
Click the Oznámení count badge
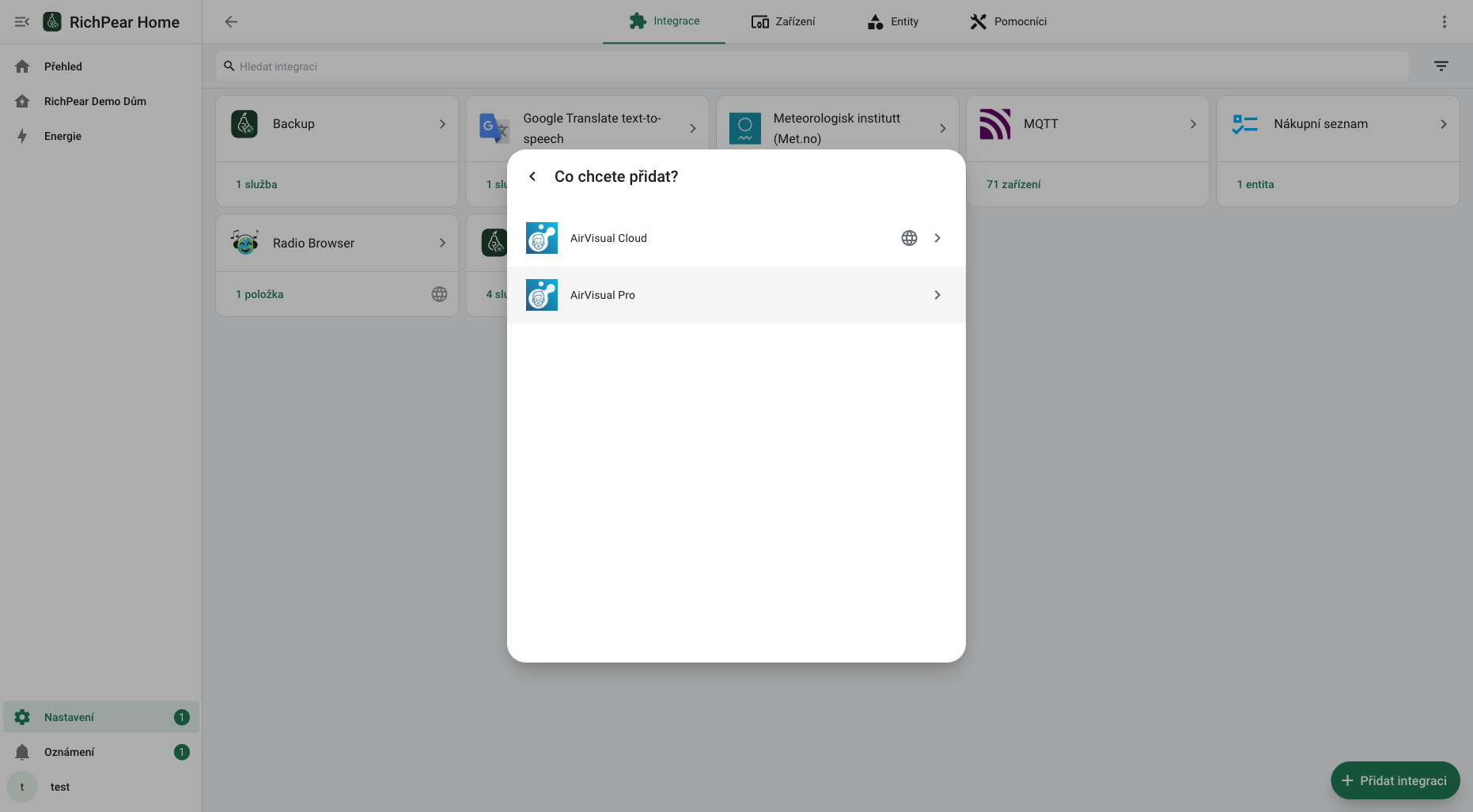pyautogui.click(x=181, y=752)
